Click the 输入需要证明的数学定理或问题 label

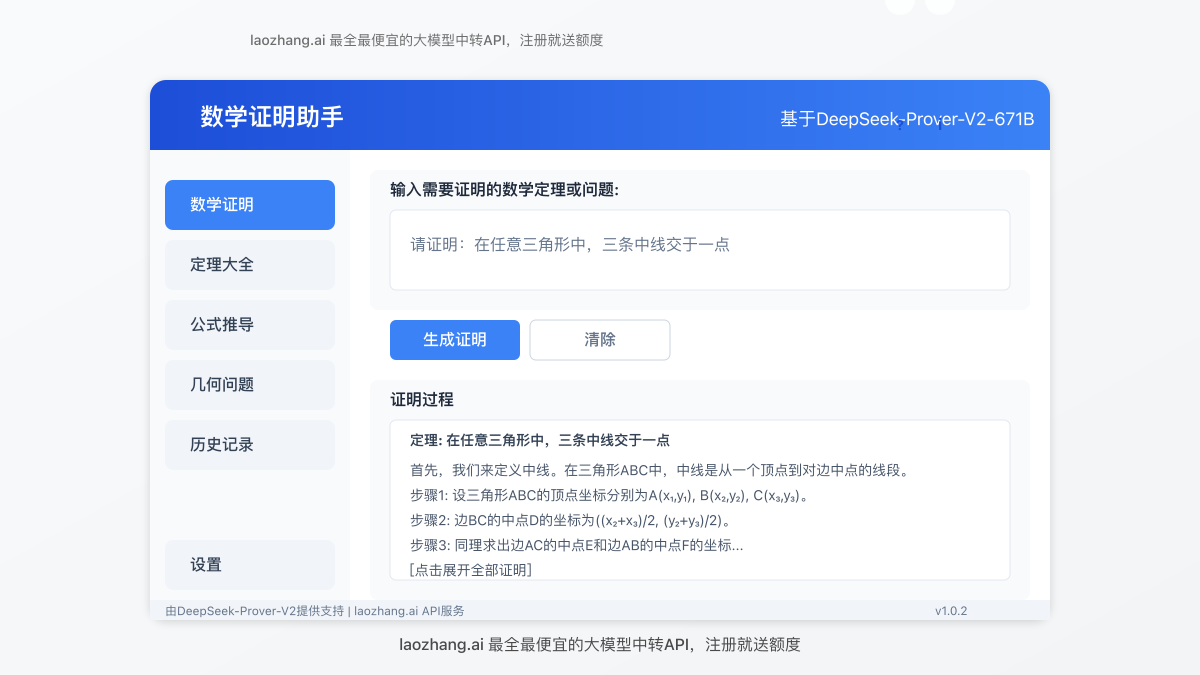[x=505, y=189]
